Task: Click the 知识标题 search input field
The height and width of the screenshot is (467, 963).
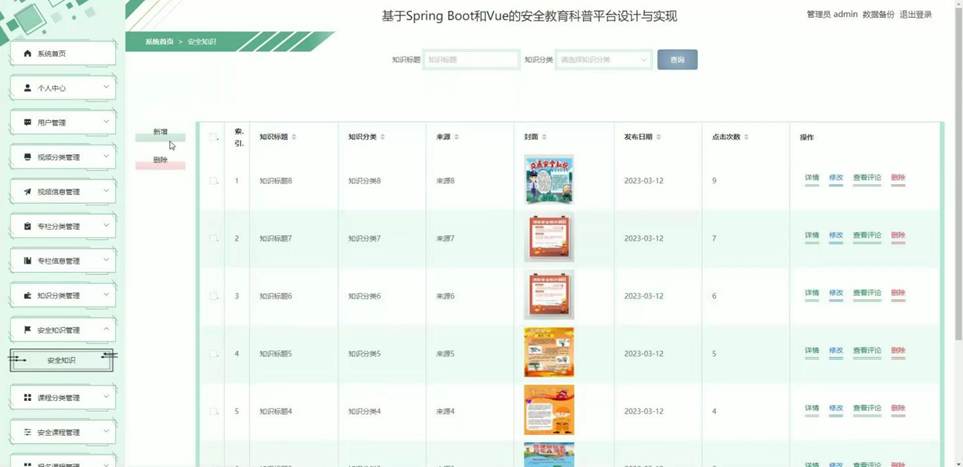Action: point(471,60)
